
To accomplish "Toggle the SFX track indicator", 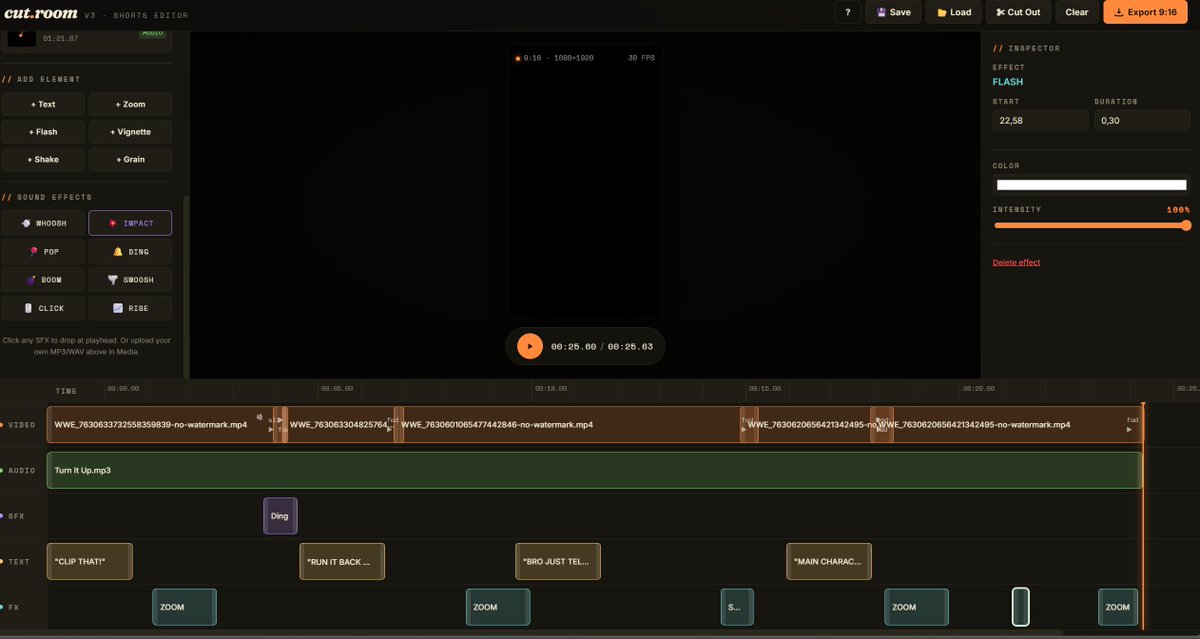I will pos(10,515).
